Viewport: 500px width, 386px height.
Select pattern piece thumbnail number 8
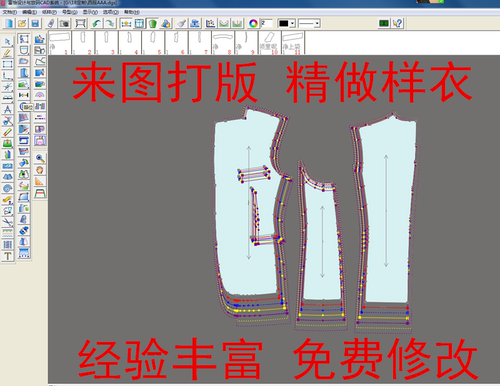(x=223, y=43)
